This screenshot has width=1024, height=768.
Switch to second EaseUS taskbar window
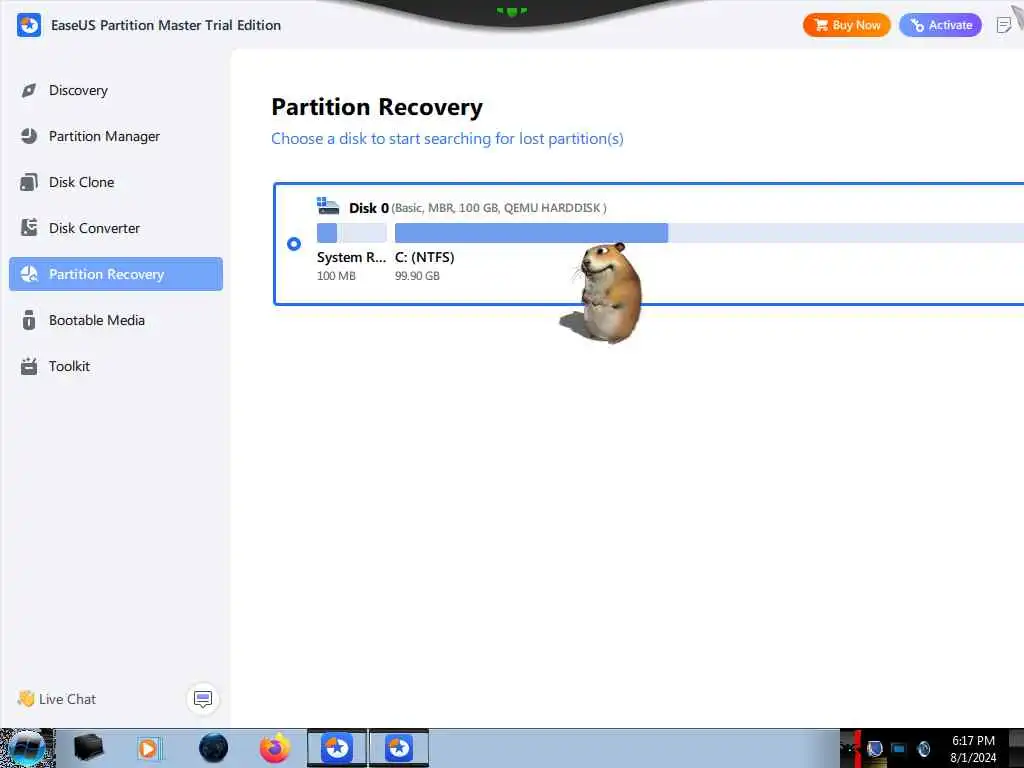pos(399,748)
